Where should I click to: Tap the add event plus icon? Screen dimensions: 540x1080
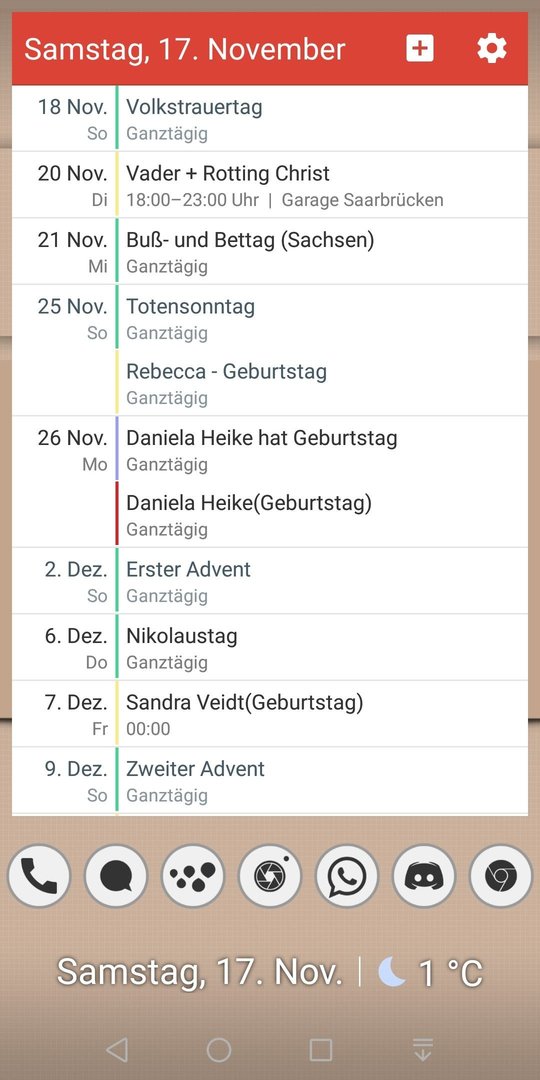(x=419, y=49)
